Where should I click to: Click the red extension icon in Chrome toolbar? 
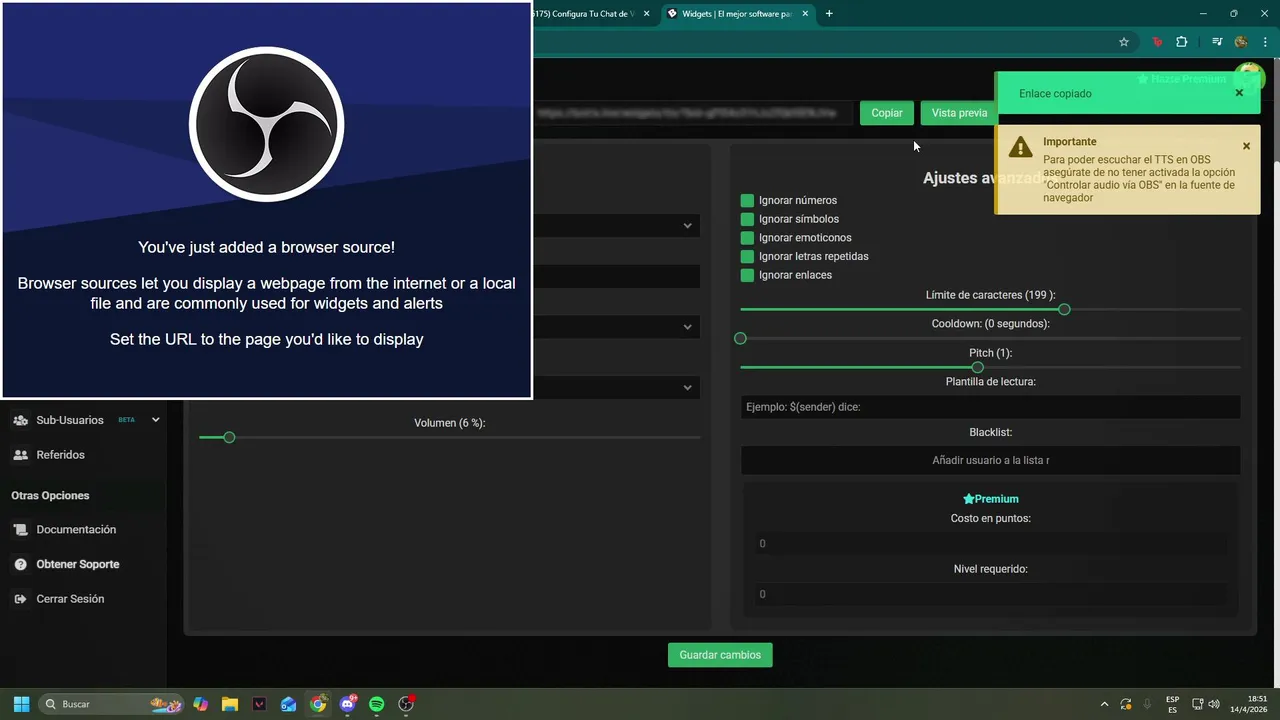pos(1158,42)
